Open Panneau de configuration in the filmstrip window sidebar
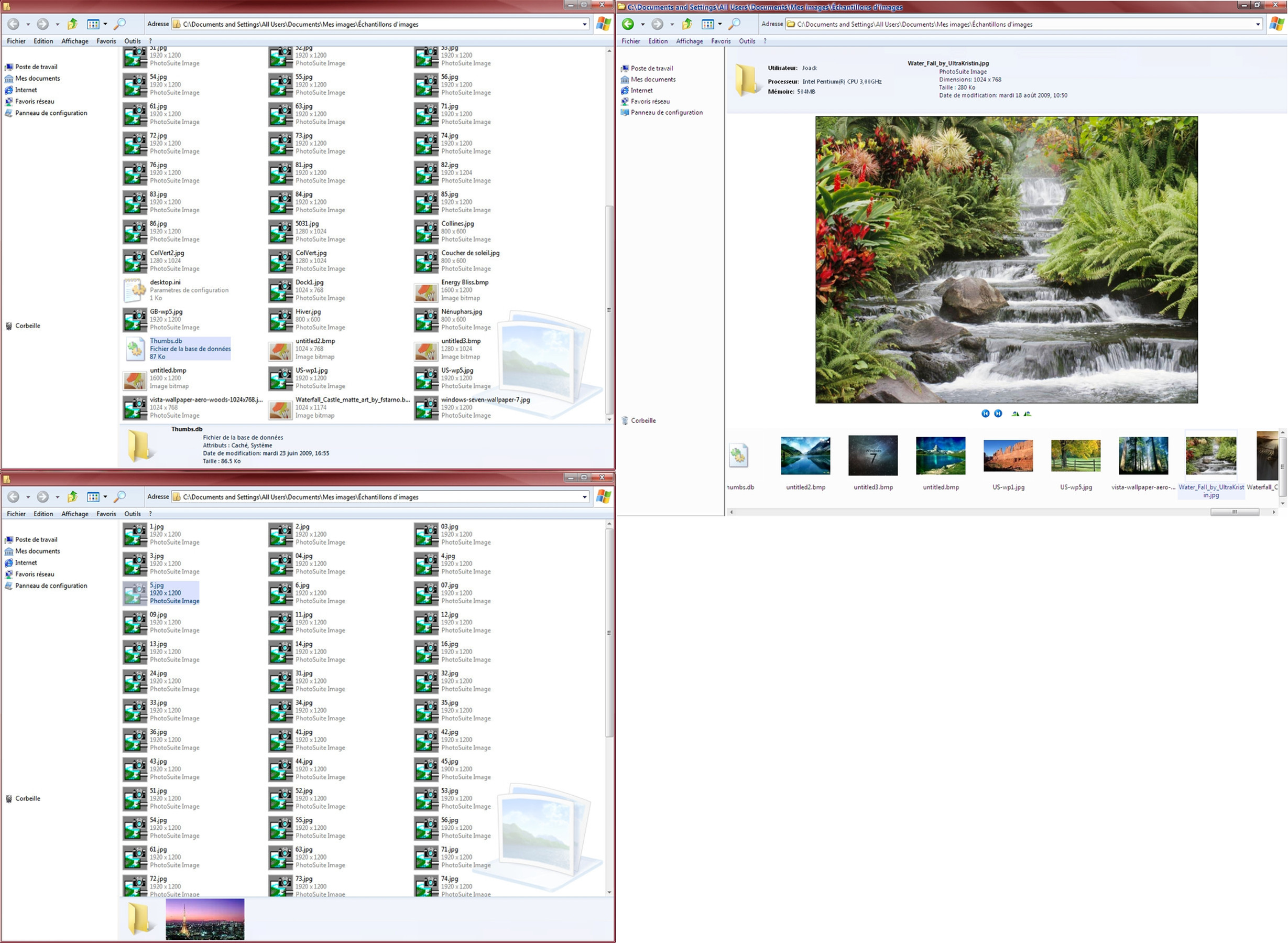This screenshot has width=1288, height=943. point(666,113)
